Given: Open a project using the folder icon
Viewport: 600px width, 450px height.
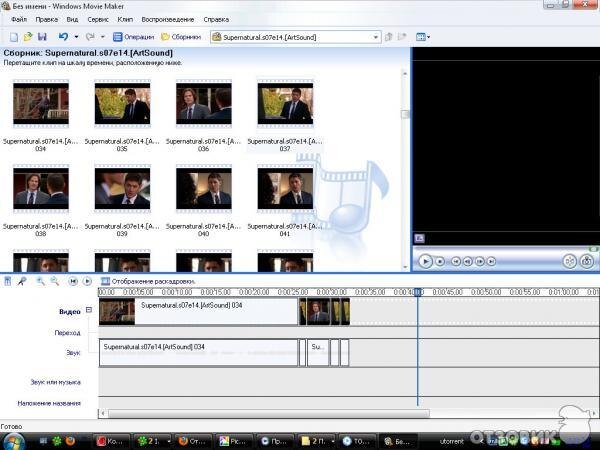Looking at the screenshot, I should click(x=28, y=37).
